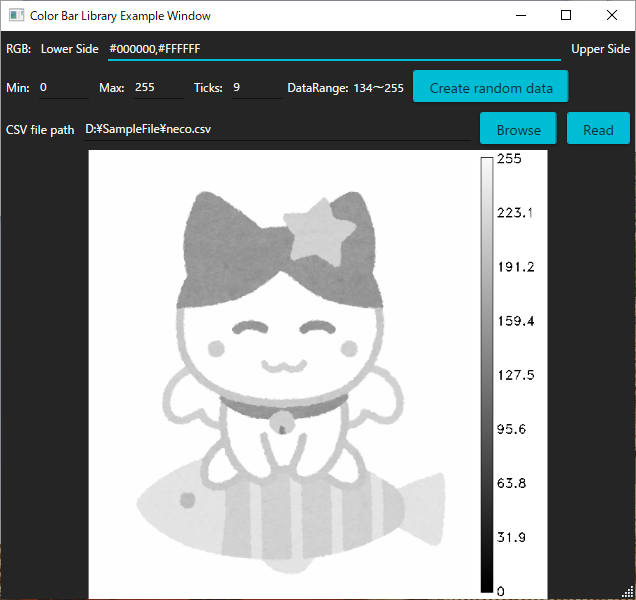Click the window title text
Screen dimensions: 636x600
120,16
